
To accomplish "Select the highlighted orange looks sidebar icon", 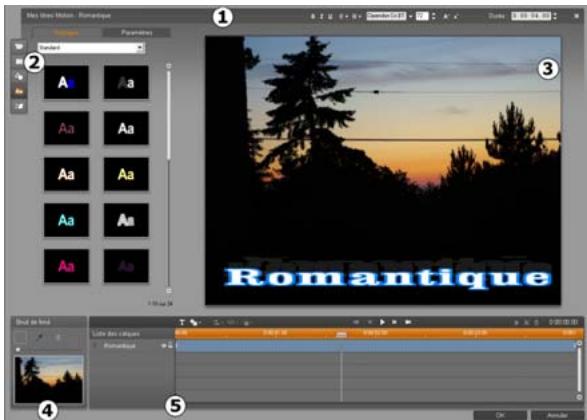I will click(19, 91).
